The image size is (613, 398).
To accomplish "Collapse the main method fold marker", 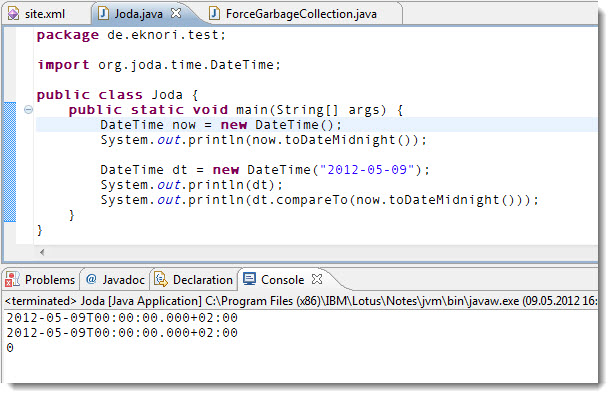I will 28,109.
